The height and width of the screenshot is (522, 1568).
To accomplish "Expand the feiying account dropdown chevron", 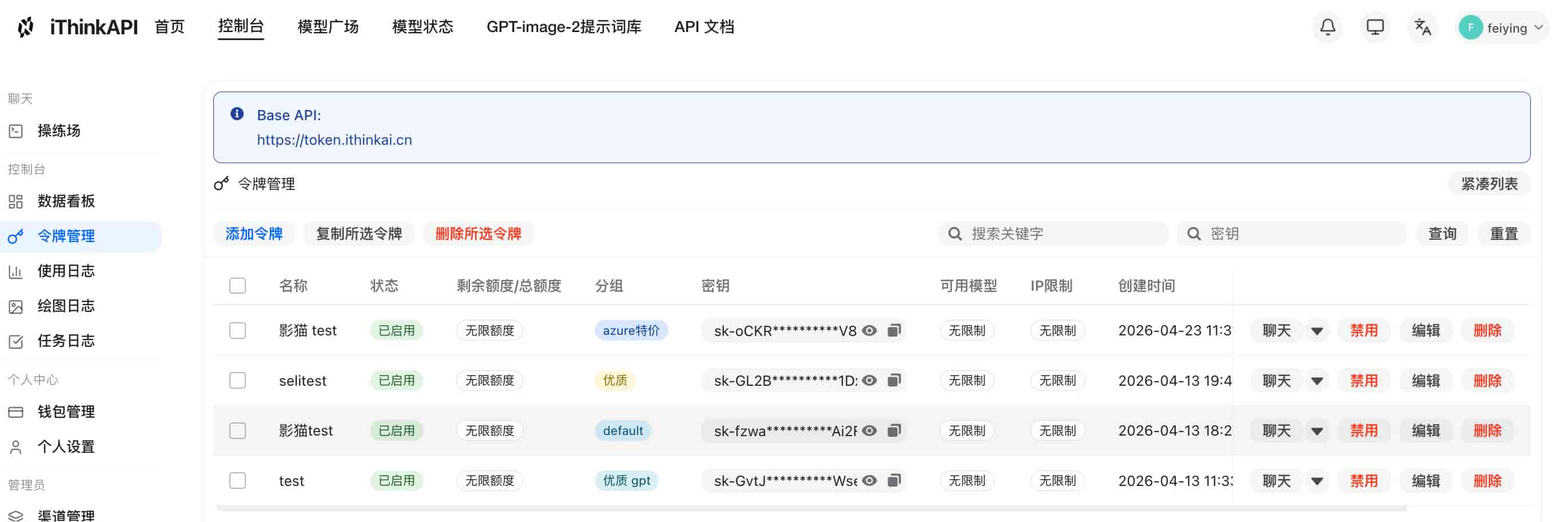I will click(1539, 27).
